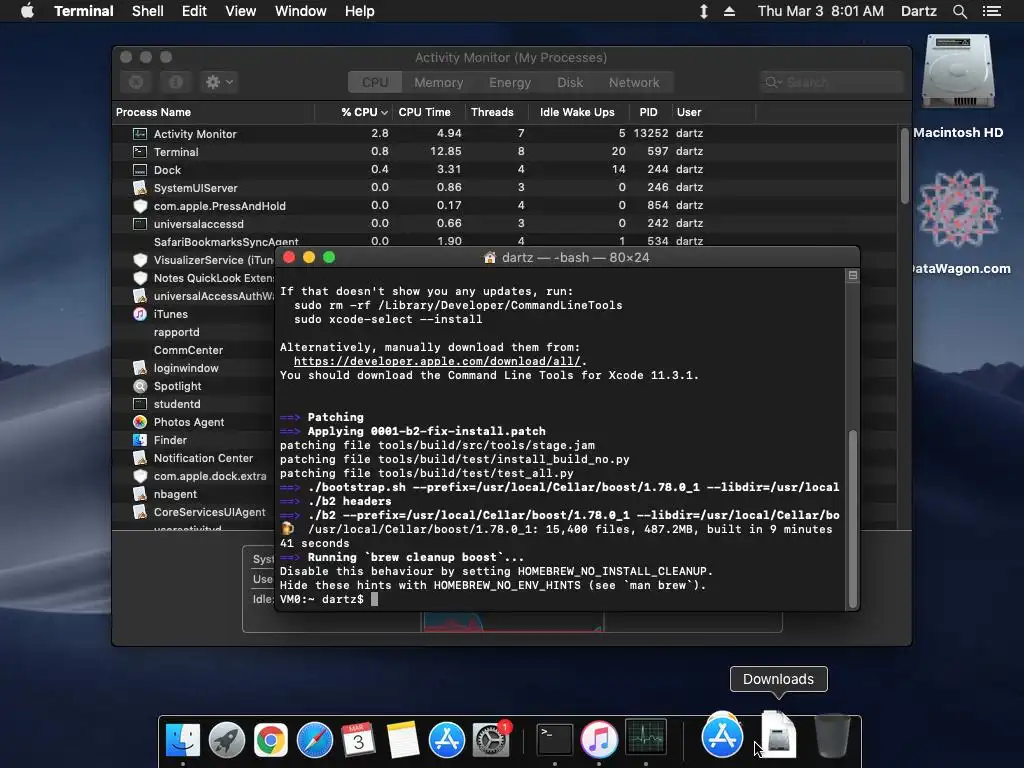The width and height of the screenshot is (1024, 768).
Task: Open System Preferences with red badge
Action: pyautogui.click(x=491, y=740)
